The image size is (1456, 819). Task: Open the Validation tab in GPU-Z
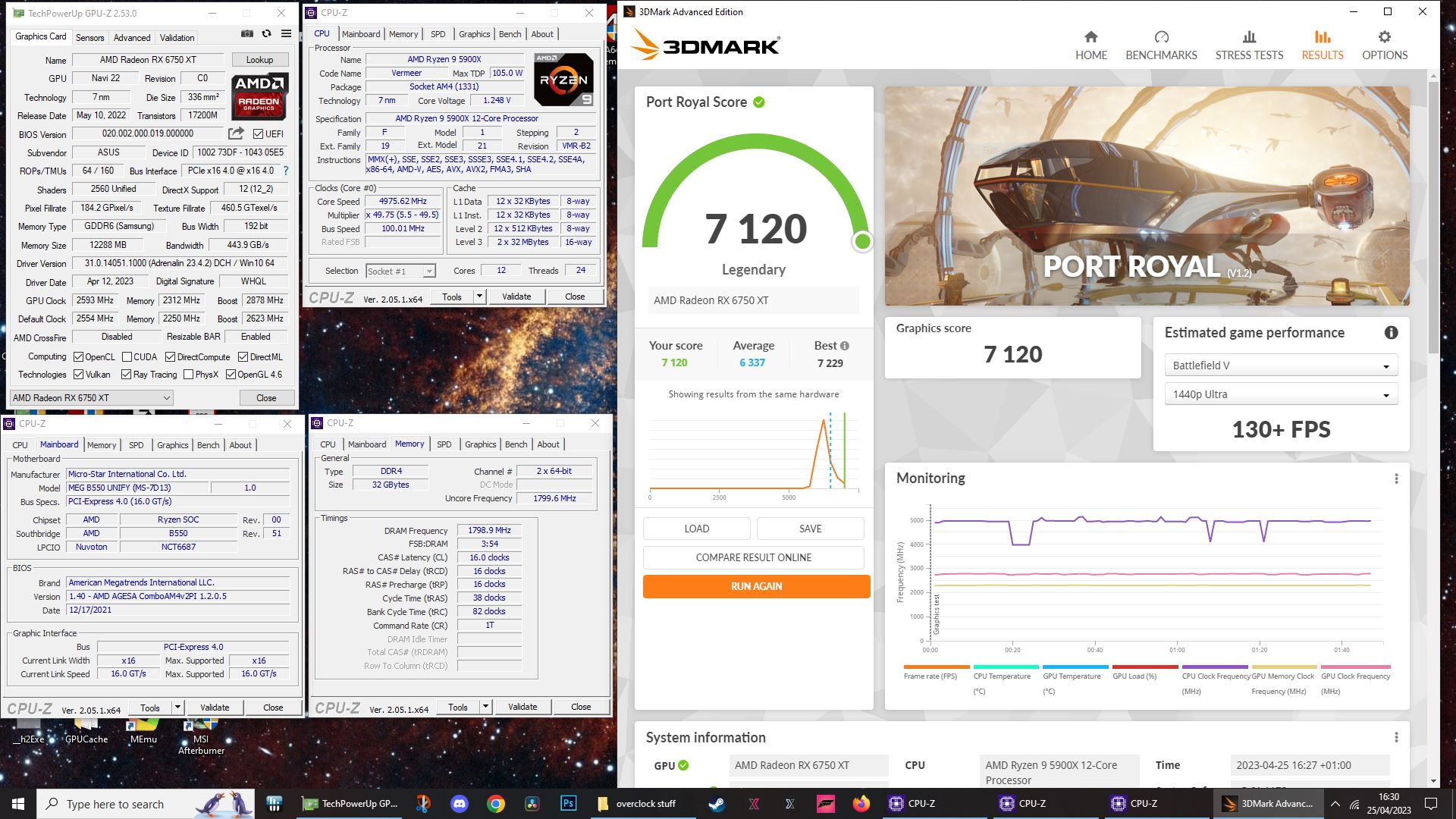pyautogui.click(x=177, y=37)
